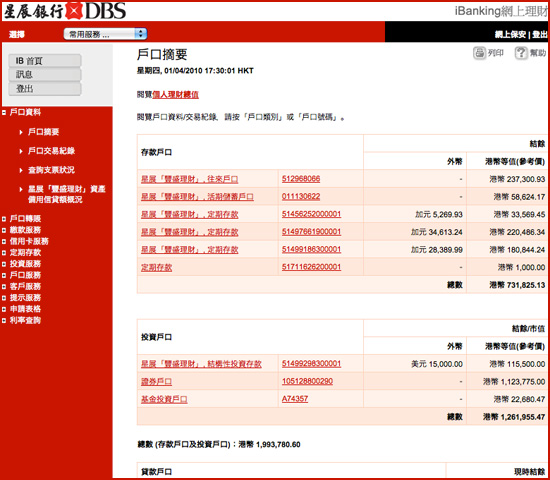Click the 個人理財總值 link
Screen dimensions: 550x480
[x=175, y=94]
